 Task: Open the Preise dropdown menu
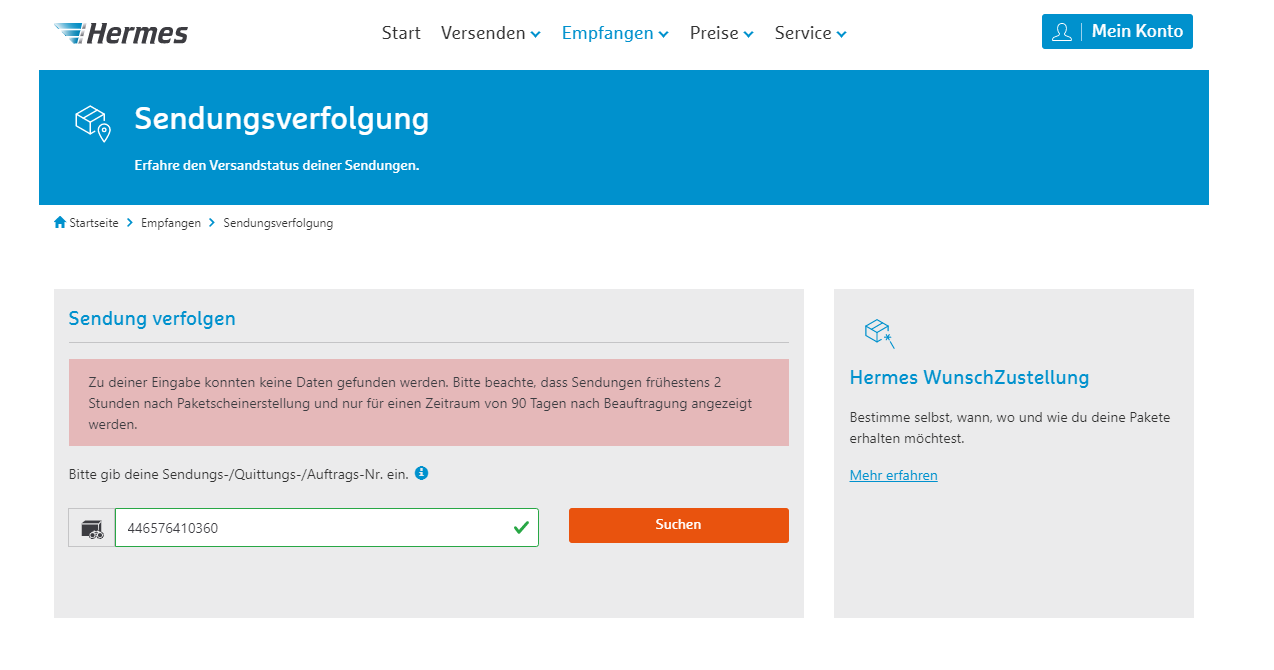[x=721, y=33]
